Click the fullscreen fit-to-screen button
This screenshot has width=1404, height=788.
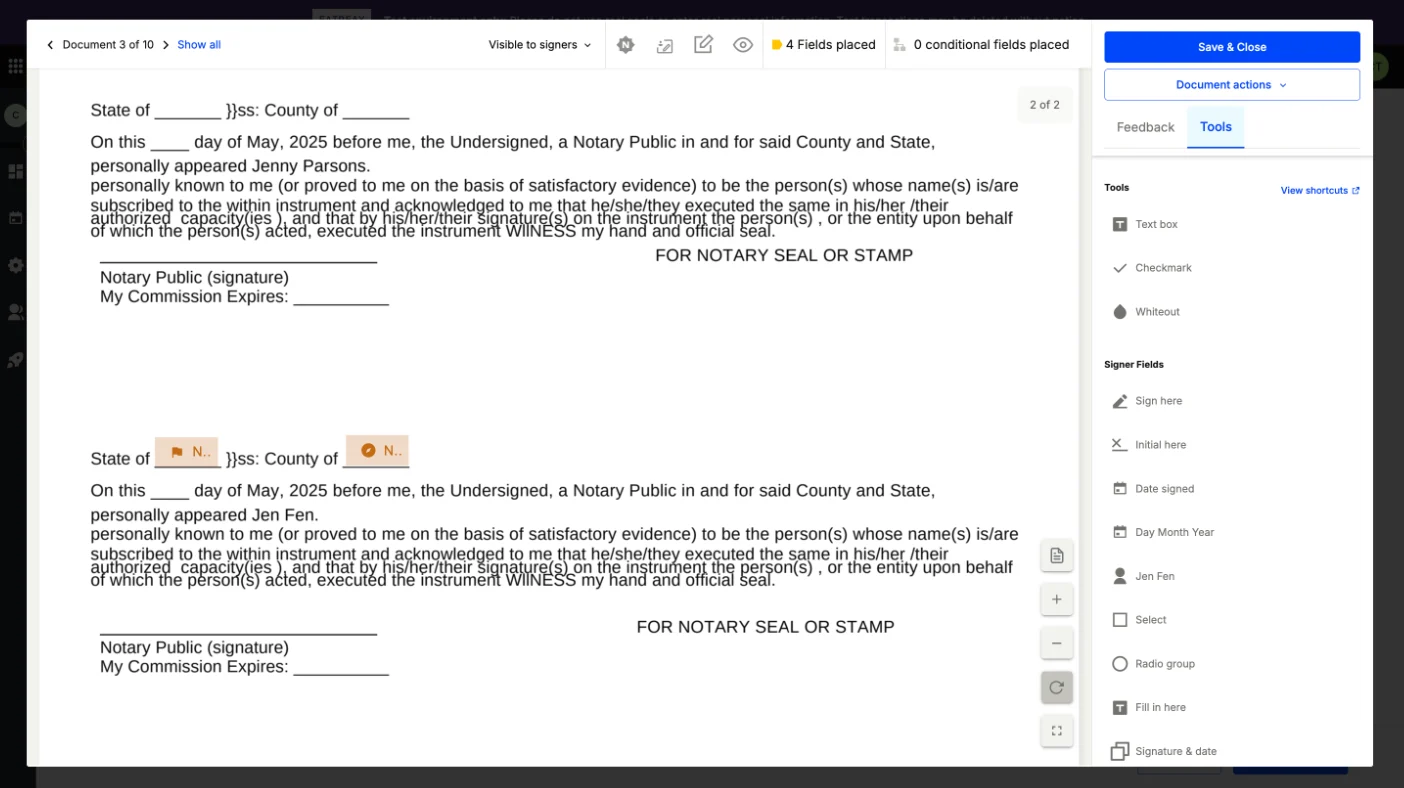[1057, 731]
